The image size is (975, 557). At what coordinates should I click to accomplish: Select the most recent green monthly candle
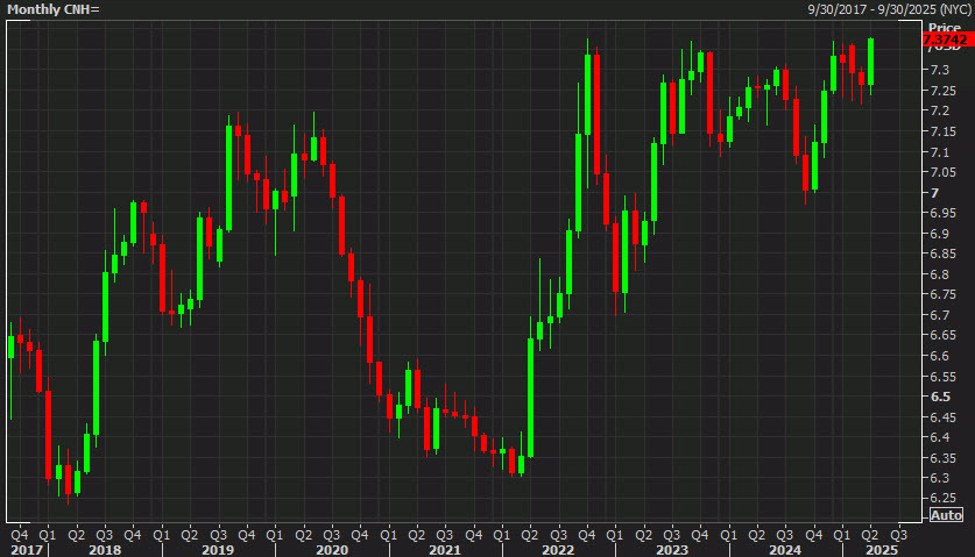(871, 62)
